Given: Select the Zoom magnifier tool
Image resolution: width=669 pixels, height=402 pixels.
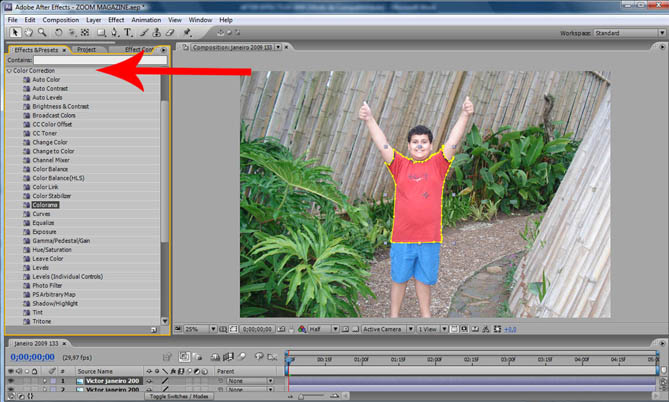Looking at the screenshot, I should [x=41, y=32].
